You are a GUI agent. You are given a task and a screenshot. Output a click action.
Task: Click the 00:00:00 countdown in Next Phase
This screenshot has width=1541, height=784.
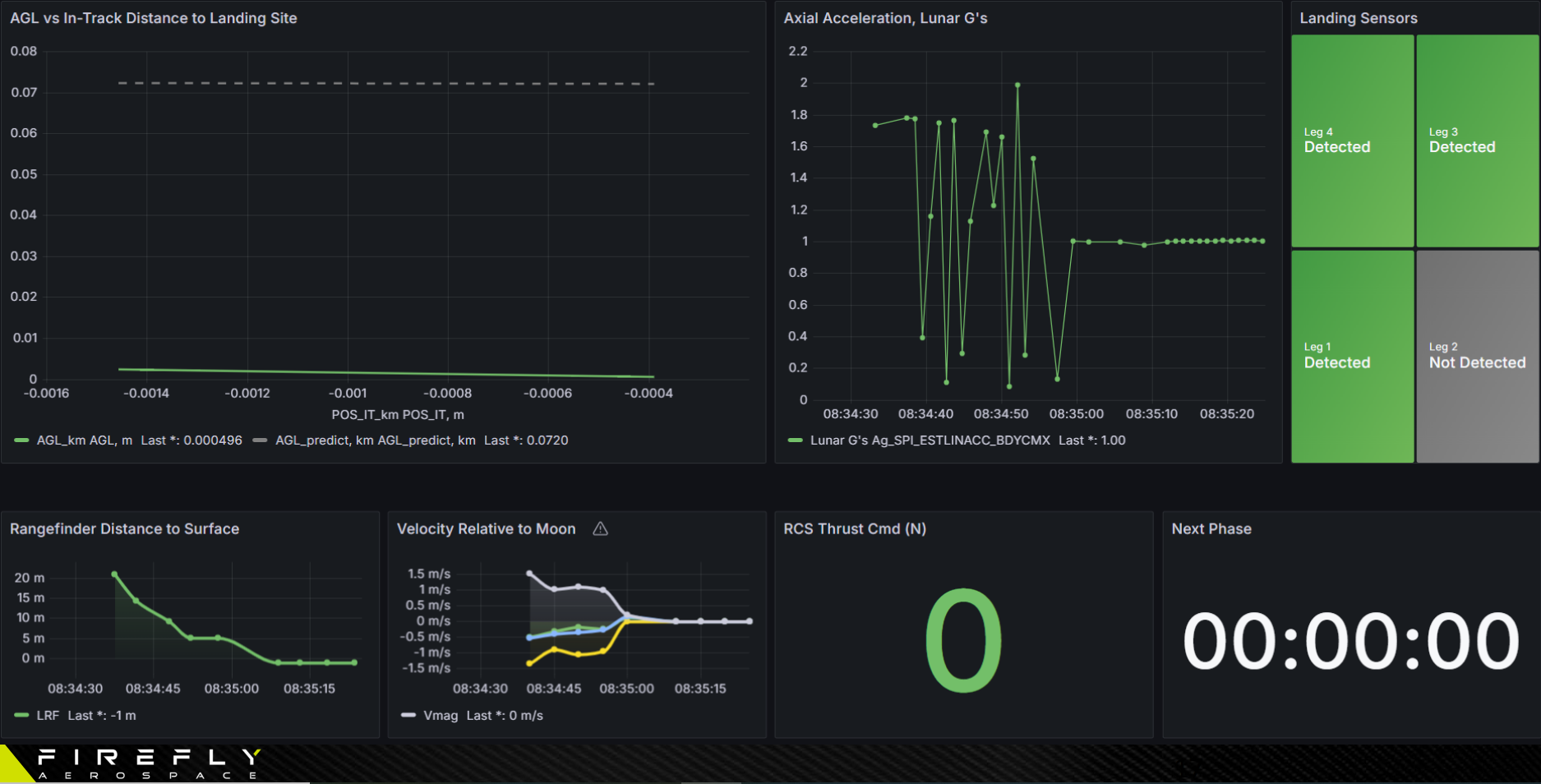(1354, 642)
